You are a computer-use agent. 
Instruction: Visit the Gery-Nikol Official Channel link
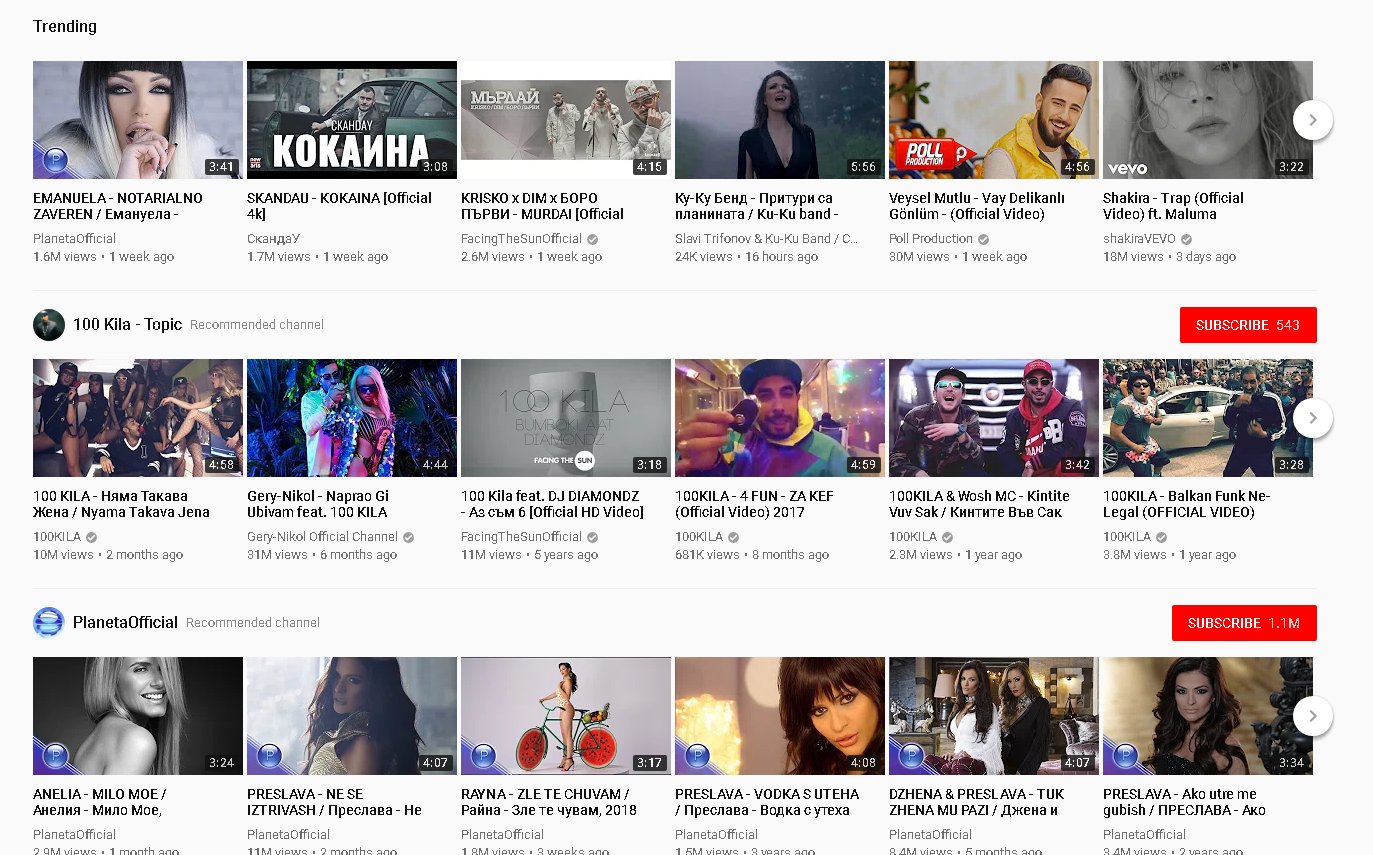(322, 537)
